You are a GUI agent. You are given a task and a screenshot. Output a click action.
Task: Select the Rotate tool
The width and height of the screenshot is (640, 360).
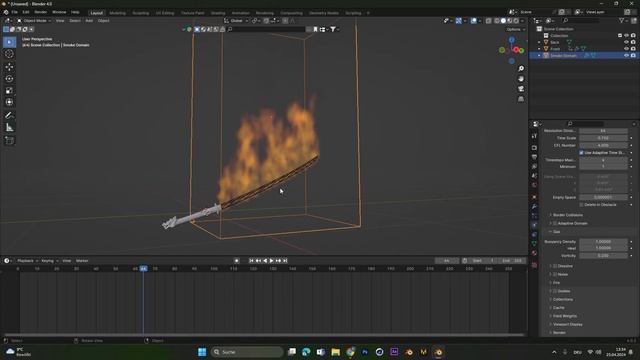[9, 78]
